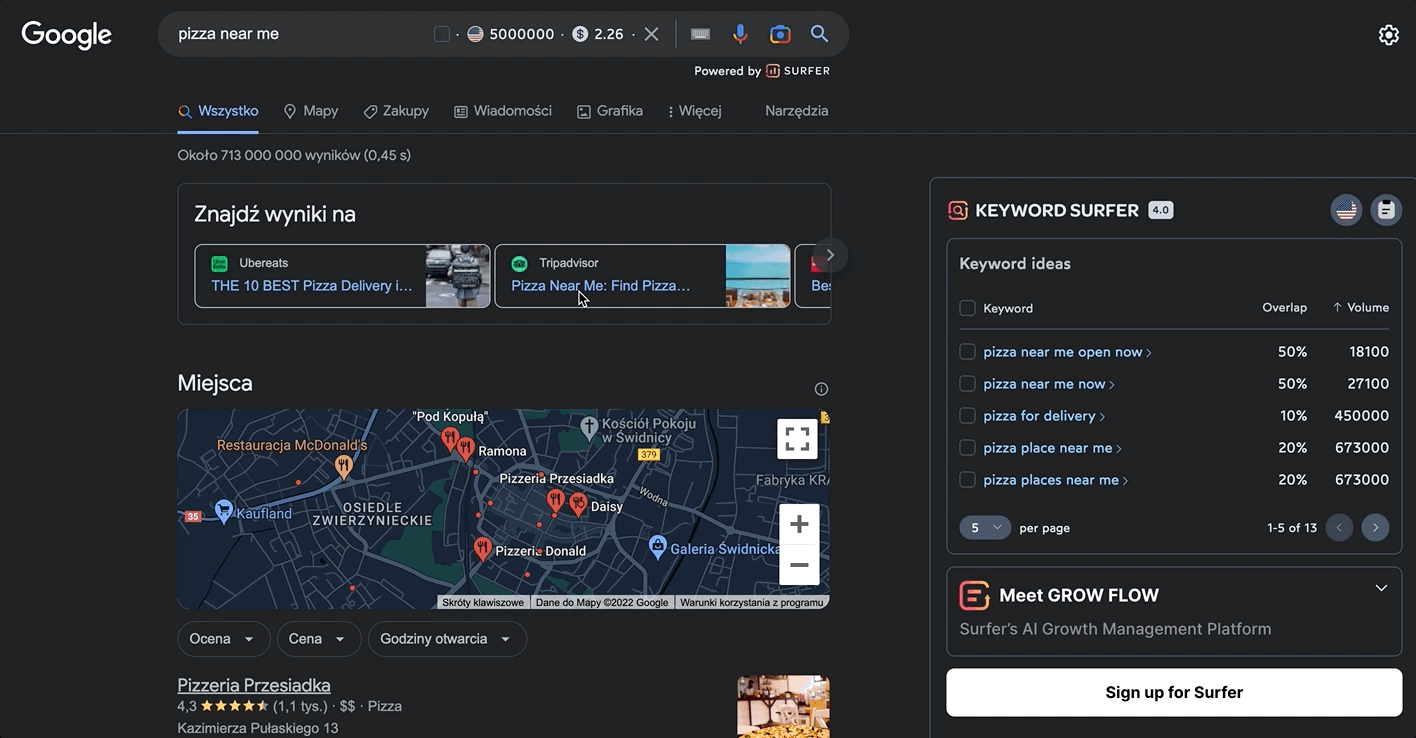Select all keywords via header checkbox
This screenshot has width=1416, height=738.
(967, 308)
